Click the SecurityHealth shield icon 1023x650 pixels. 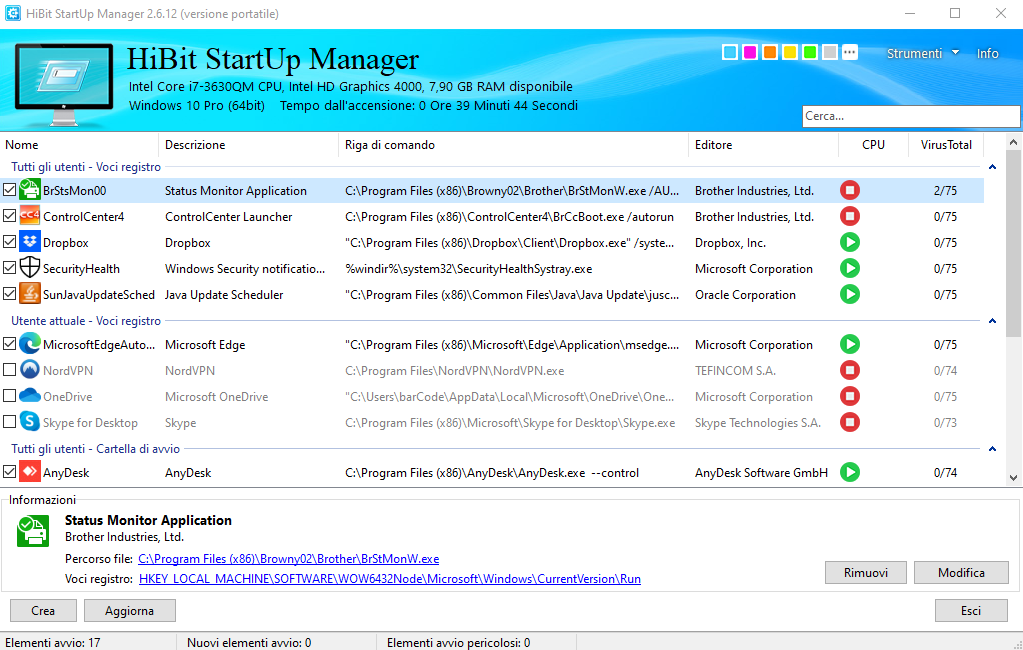[x=29, y=268]
